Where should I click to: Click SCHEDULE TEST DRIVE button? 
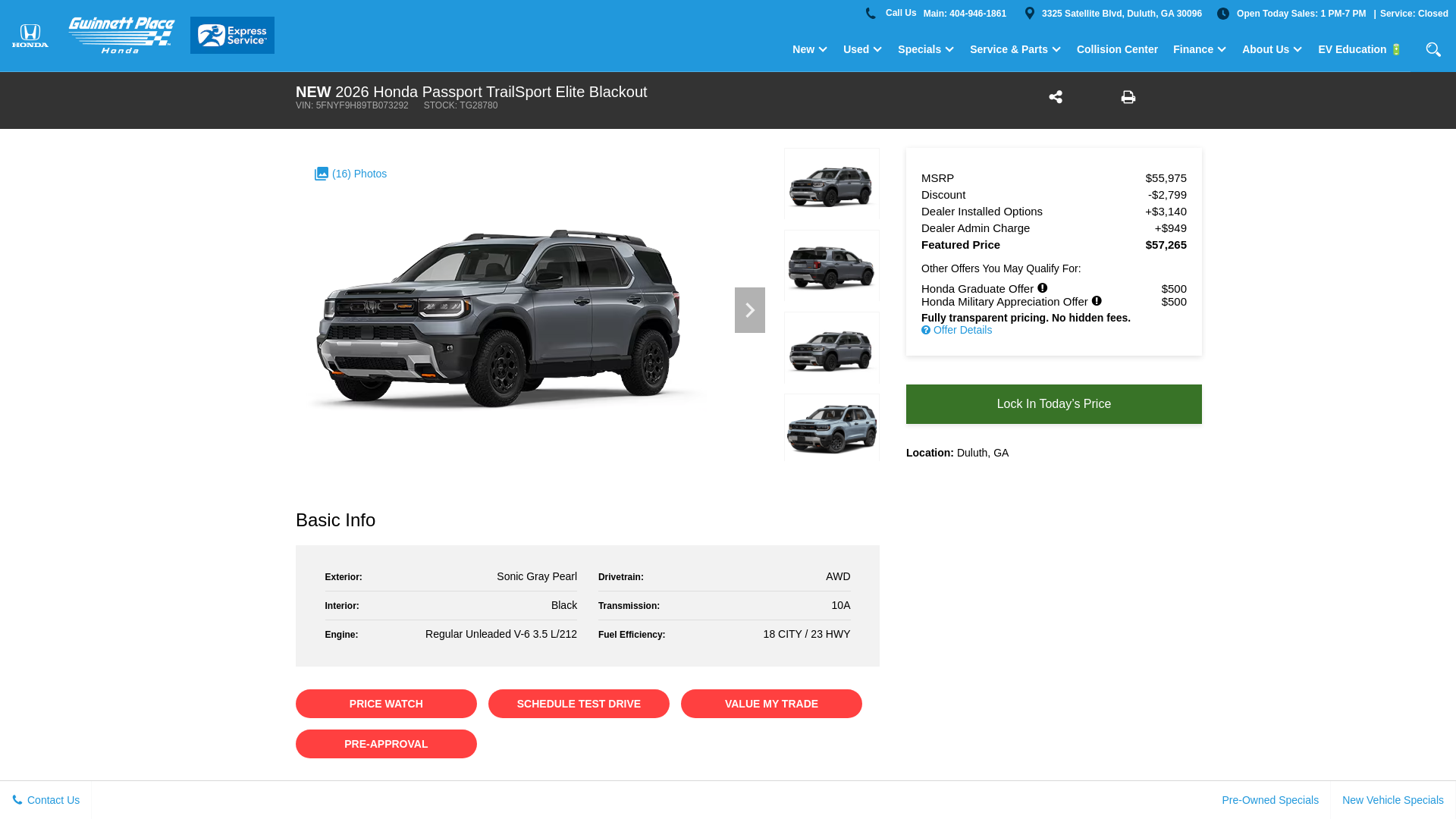click(x=579, y=704)
